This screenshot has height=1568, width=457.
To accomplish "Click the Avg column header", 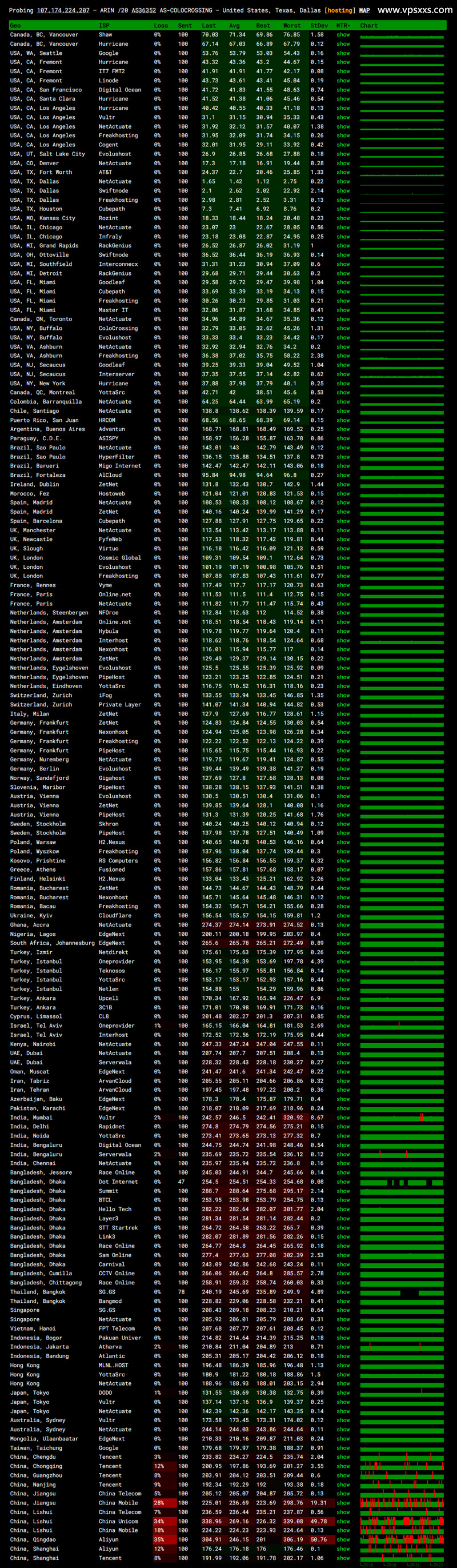I will coord(234,26).
